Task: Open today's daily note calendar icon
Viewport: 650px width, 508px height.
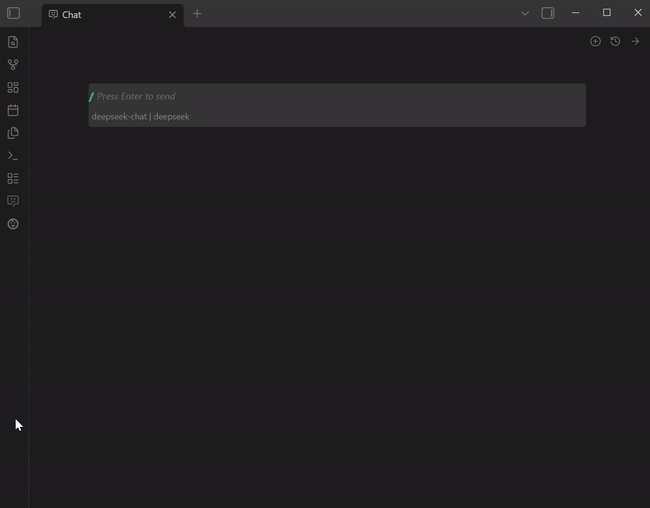Action: click(x=13, y=110)
